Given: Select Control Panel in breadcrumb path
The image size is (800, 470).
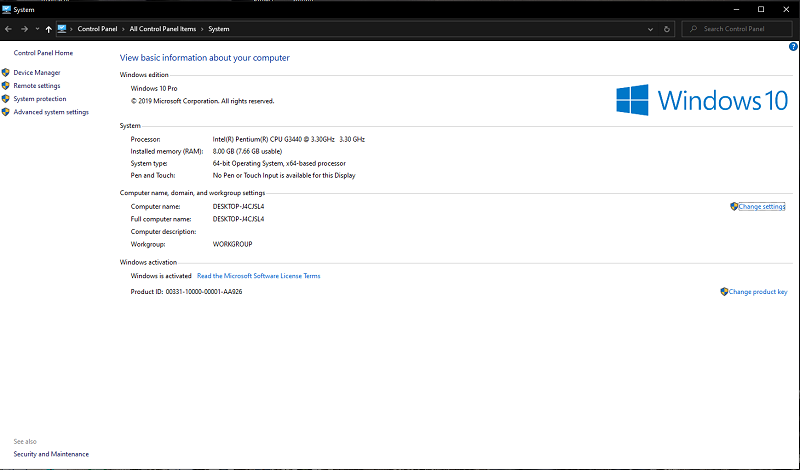Looking at the screenshot, I should (x=97, y=29).
